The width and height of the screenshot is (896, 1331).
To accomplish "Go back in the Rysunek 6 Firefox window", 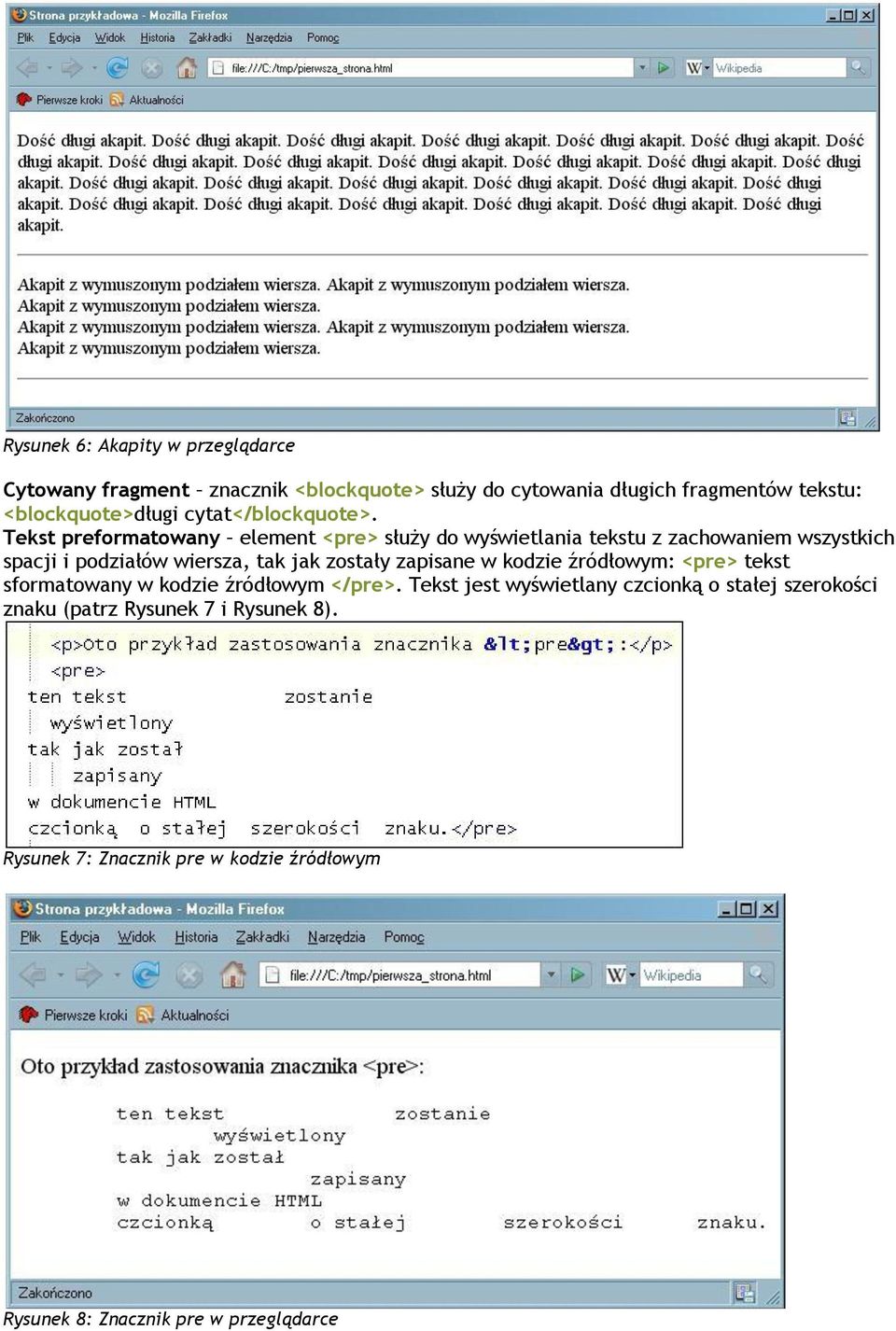I will click(x=27, y=68).
